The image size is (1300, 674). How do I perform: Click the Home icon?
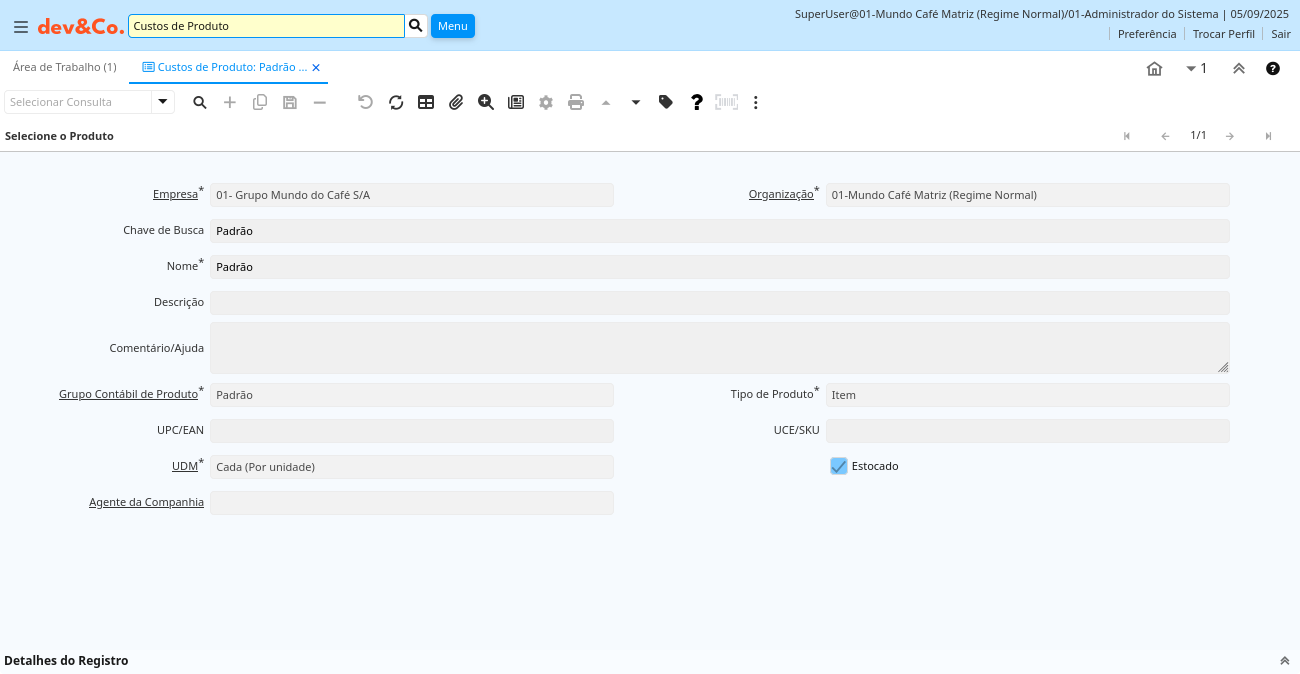click(1155, 68)
